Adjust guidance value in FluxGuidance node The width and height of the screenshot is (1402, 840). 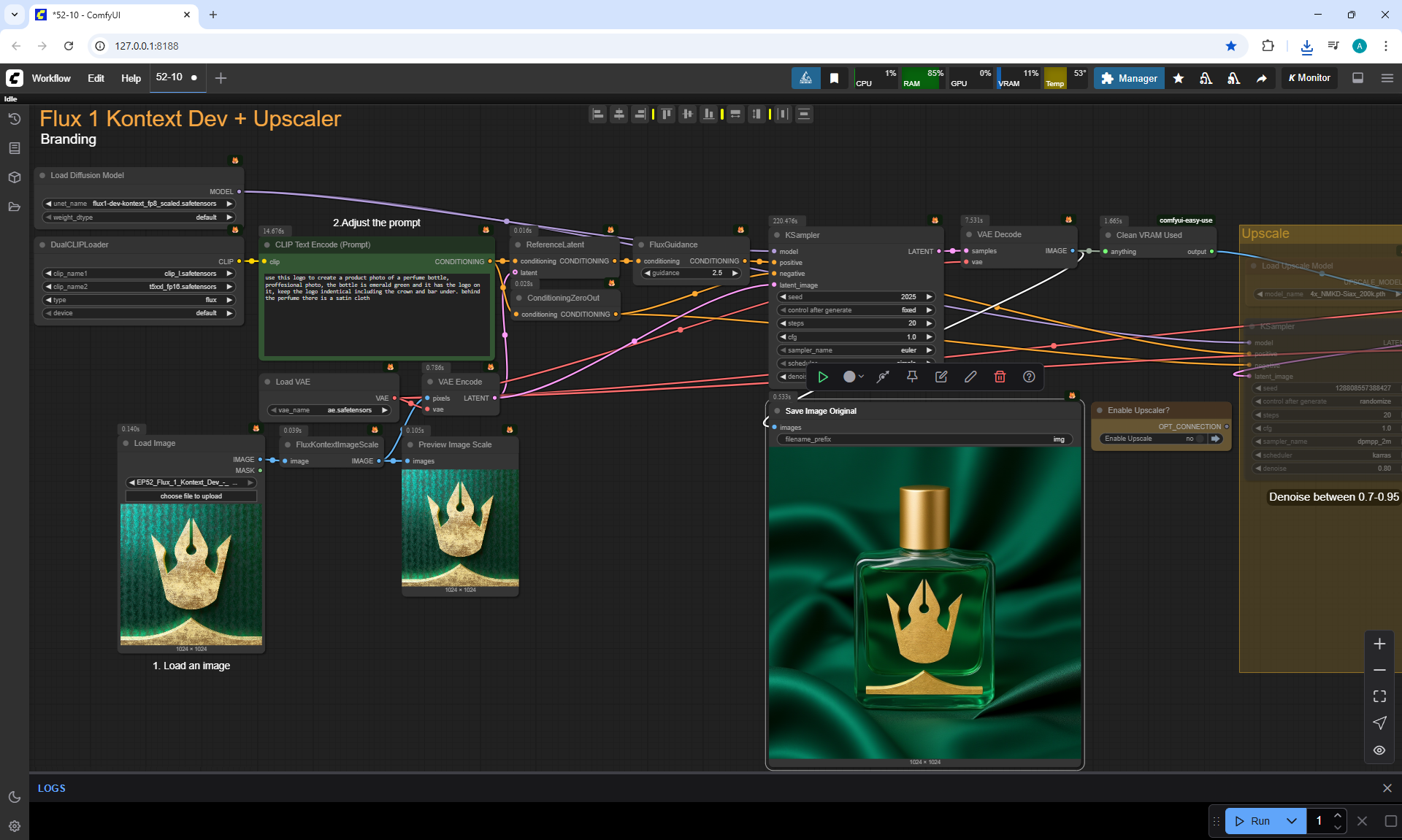691,273
